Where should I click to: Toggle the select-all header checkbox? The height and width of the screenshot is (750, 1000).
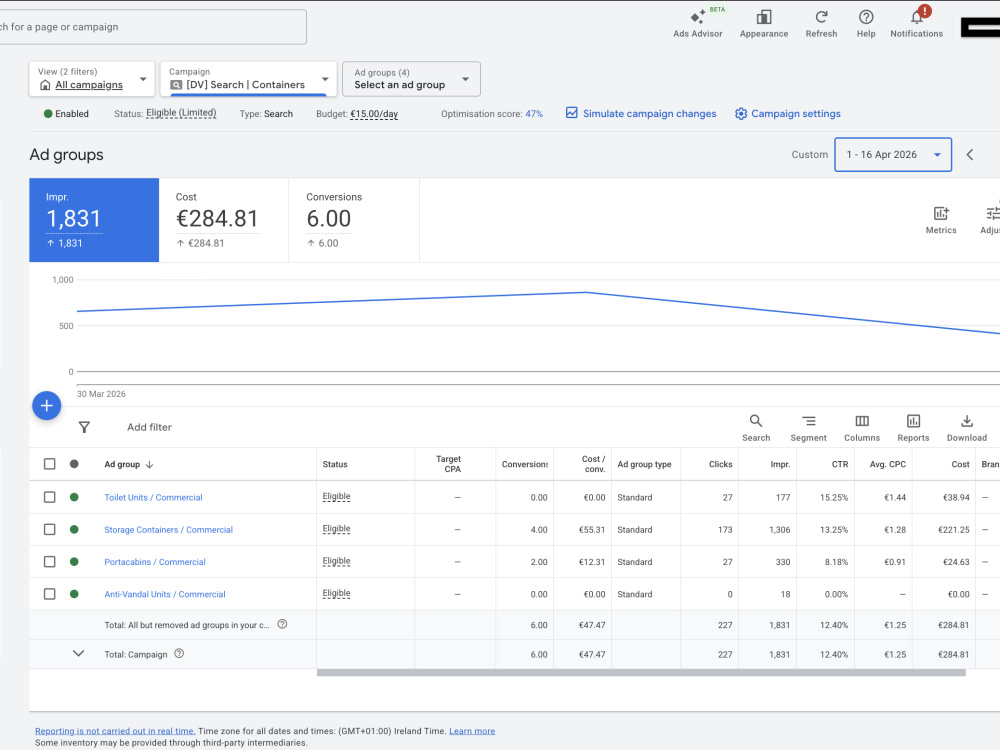49,464
